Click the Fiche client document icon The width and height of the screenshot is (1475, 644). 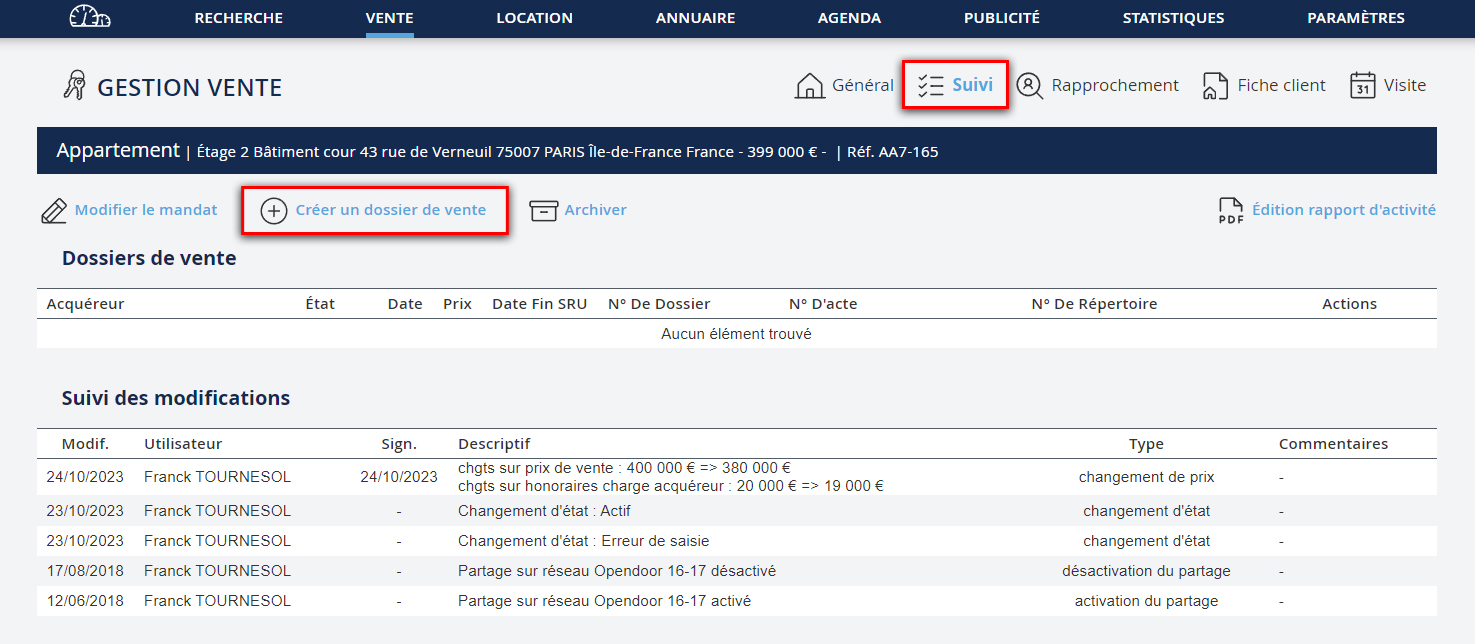1215,86
